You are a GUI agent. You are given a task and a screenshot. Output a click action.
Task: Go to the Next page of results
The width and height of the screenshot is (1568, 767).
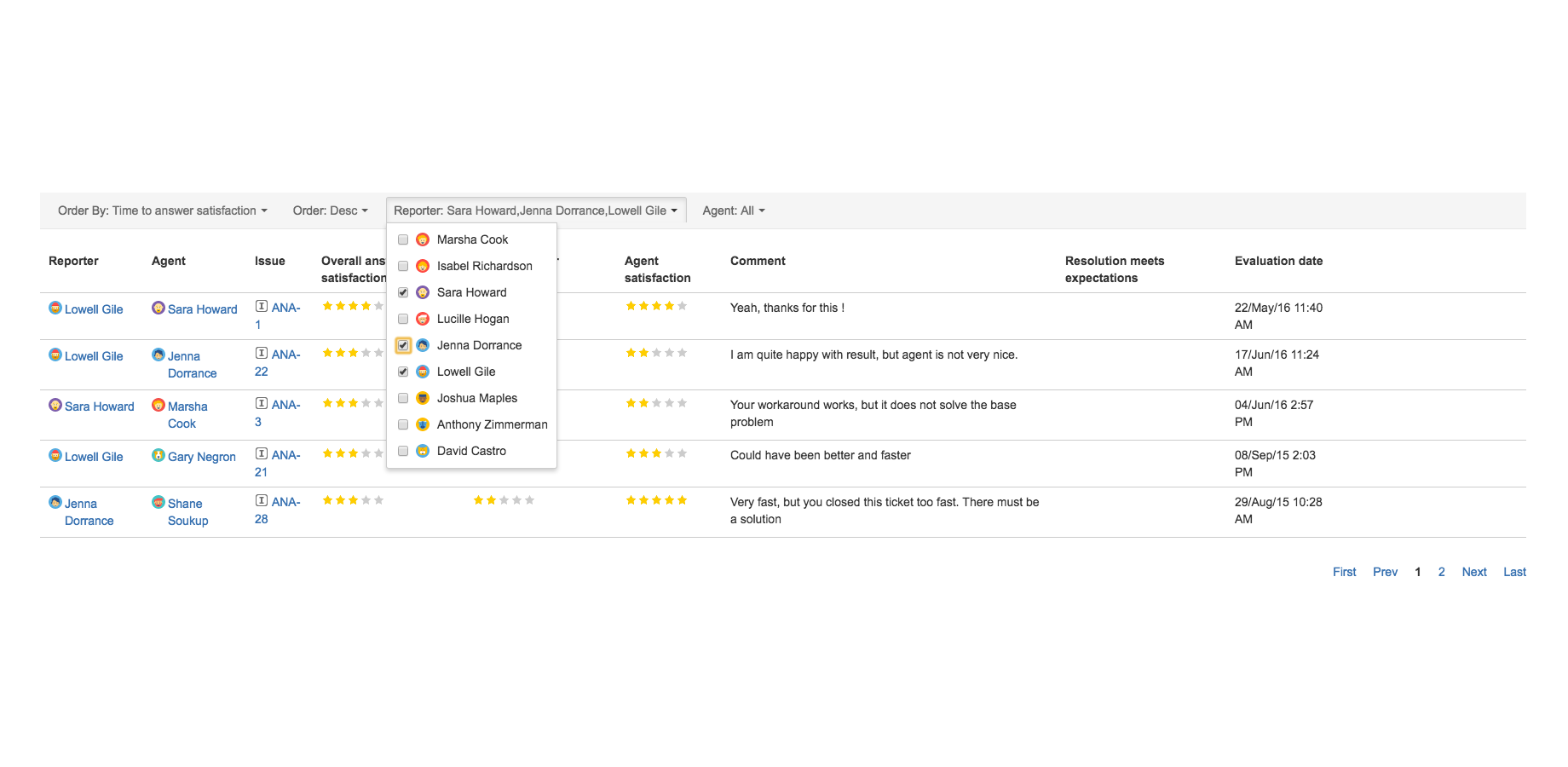(x=1474, y=572)
